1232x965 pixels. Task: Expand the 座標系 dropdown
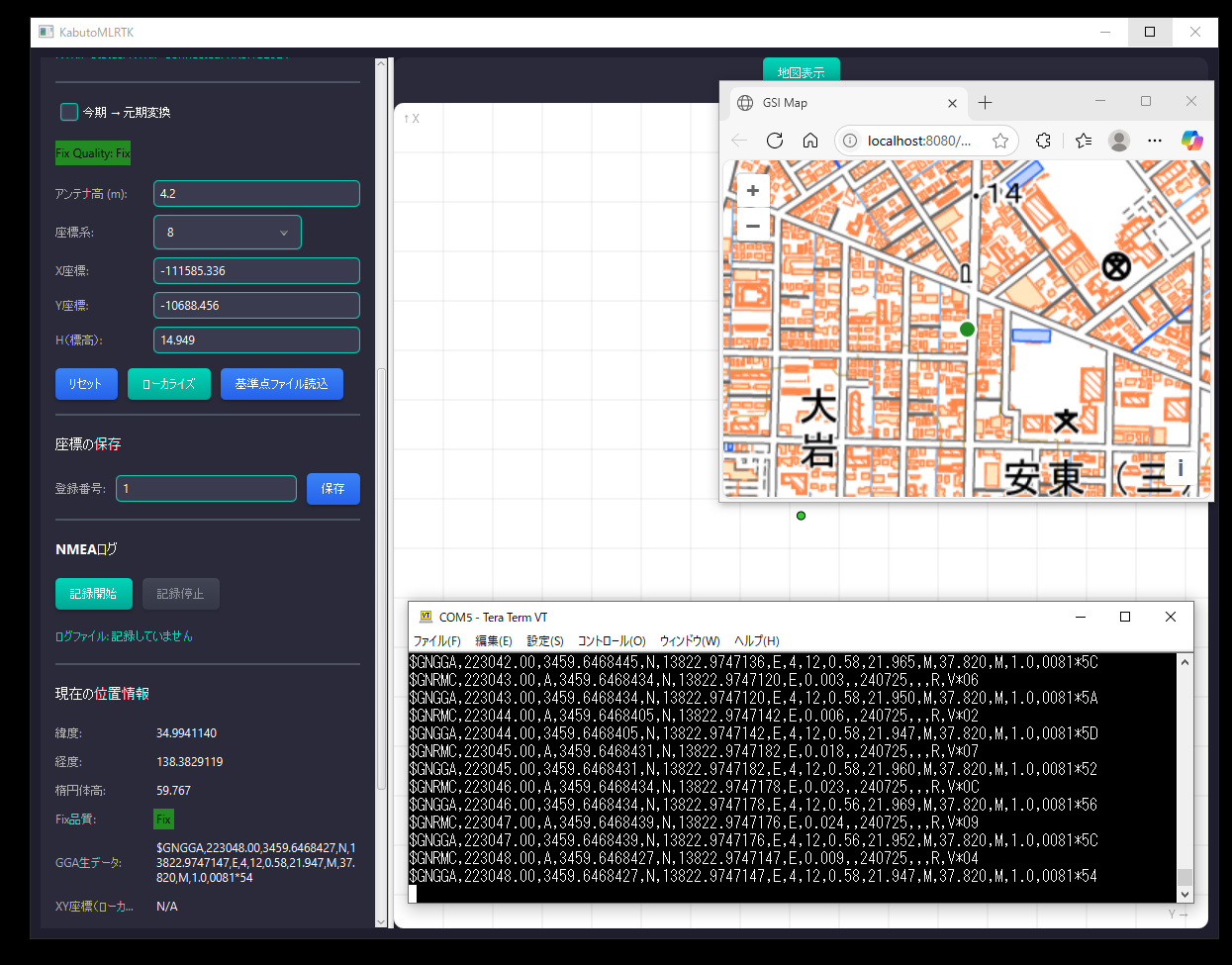(228, 233)
